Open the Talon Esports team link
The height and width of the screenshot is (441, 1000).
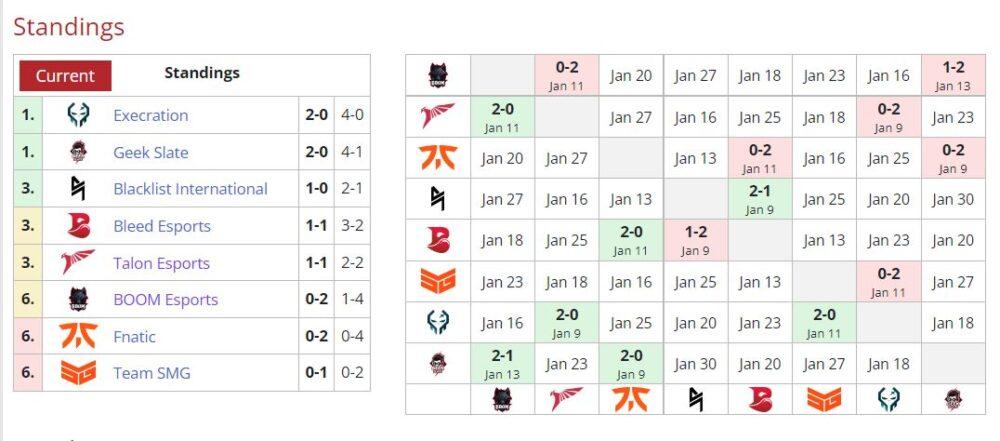coord(161,263)
